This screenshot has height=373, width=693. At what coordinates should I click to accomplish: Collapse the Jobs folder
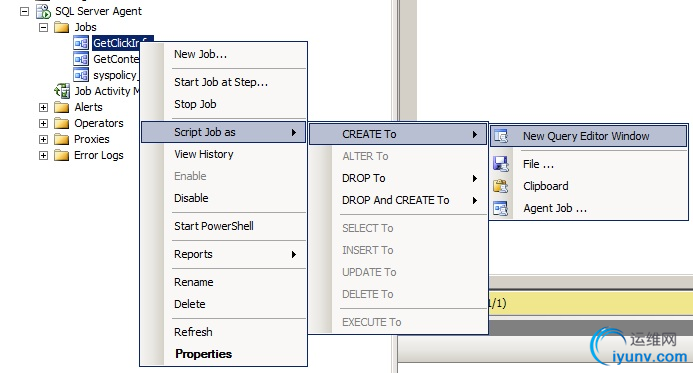point(43,27)
